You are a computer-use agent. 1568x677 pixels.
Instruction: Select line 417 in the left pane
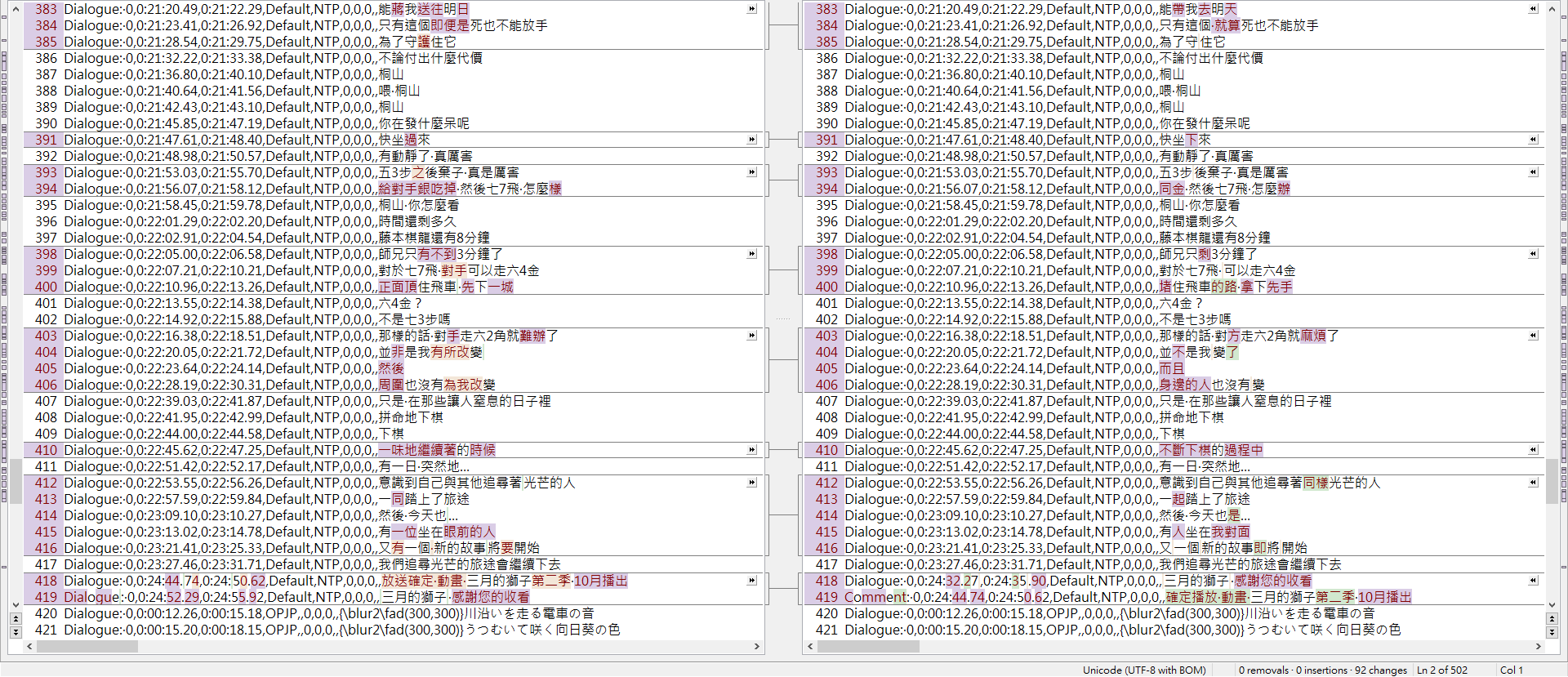pyautogui.click(x=394, y=564)
